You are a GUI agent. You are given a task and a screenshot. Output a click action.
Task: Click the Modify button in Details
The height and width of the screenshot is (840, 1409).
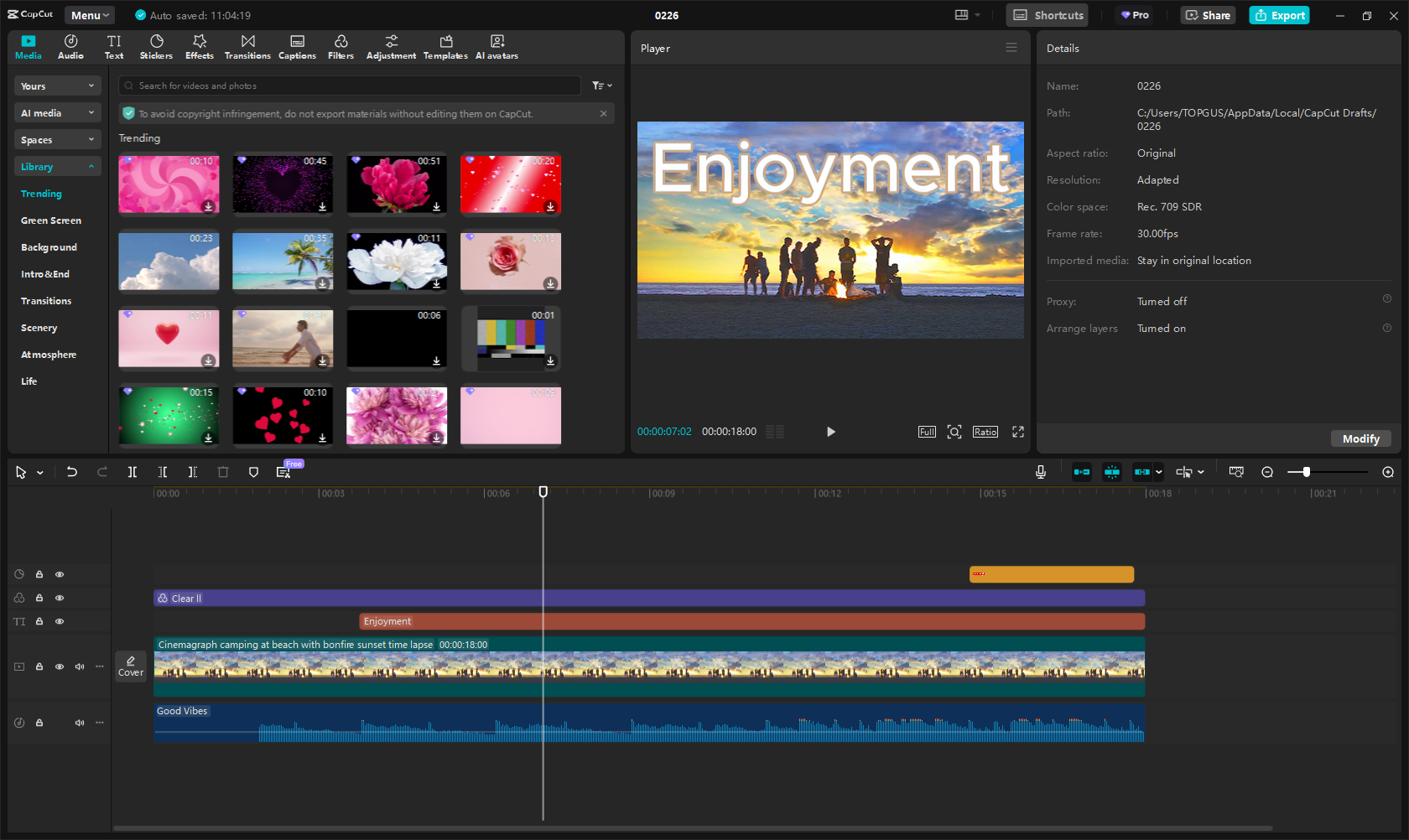pos(1360,438)
